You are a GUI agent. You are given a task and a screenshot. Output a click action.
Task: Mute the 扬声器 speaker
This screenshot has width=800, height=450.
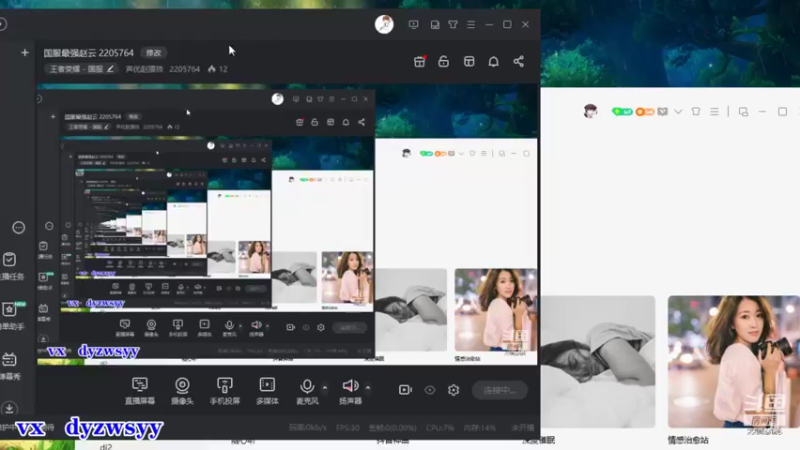point(351,391)
